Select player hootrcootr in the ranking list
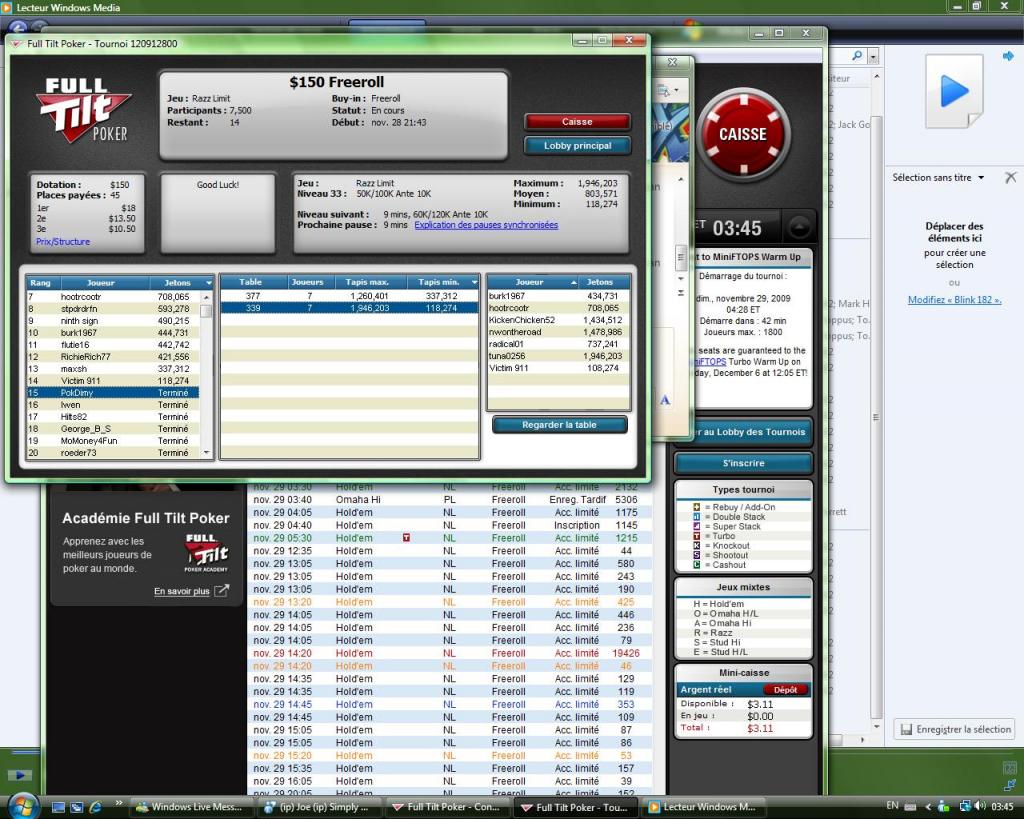 (x=113, y=297)
